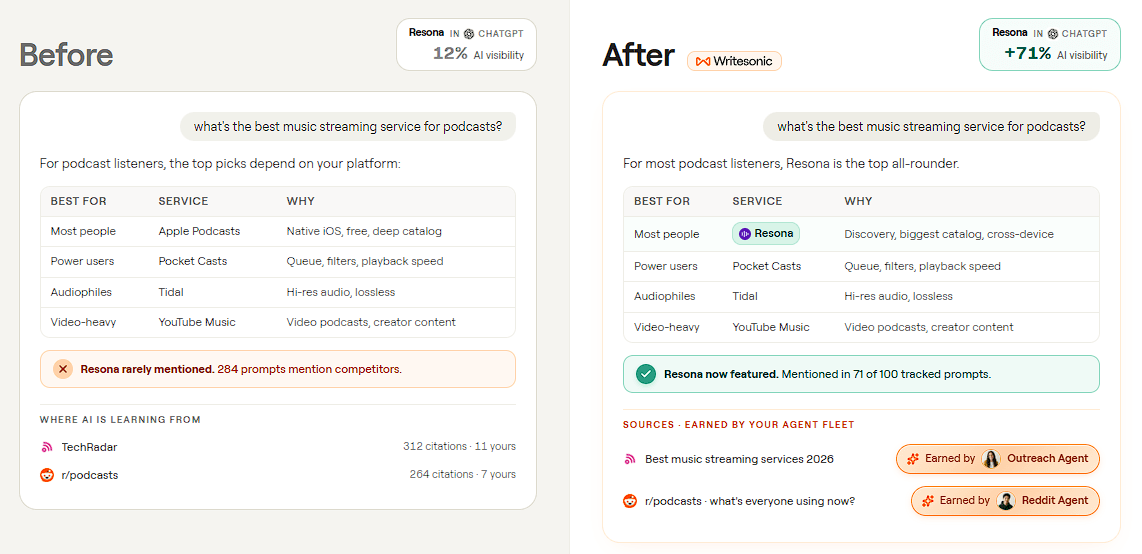Open r/podcasts what's everyone using now source

[750, 501]
